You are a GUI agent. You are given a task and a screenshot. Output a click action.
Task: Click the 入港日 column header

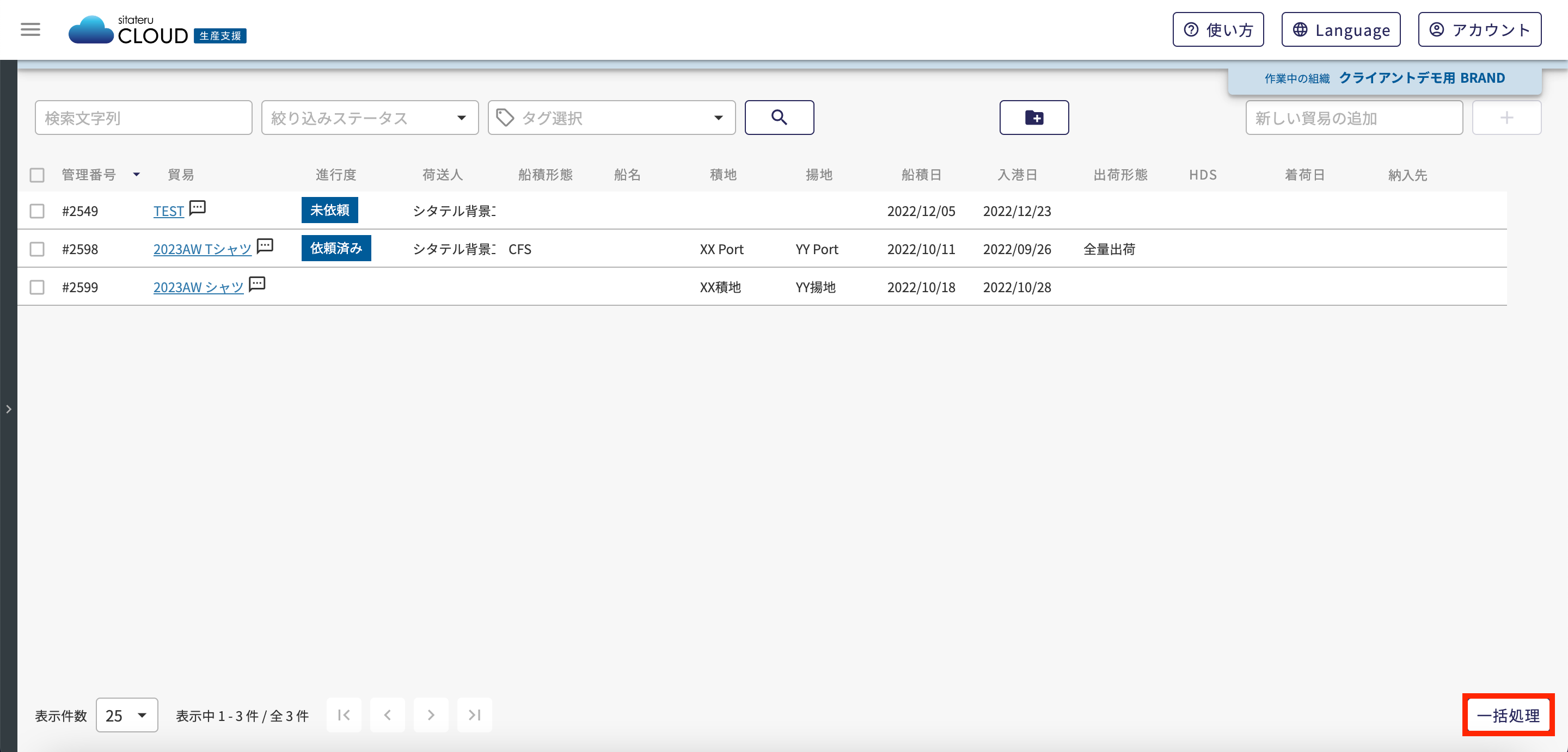click(x=1017, y=175)
